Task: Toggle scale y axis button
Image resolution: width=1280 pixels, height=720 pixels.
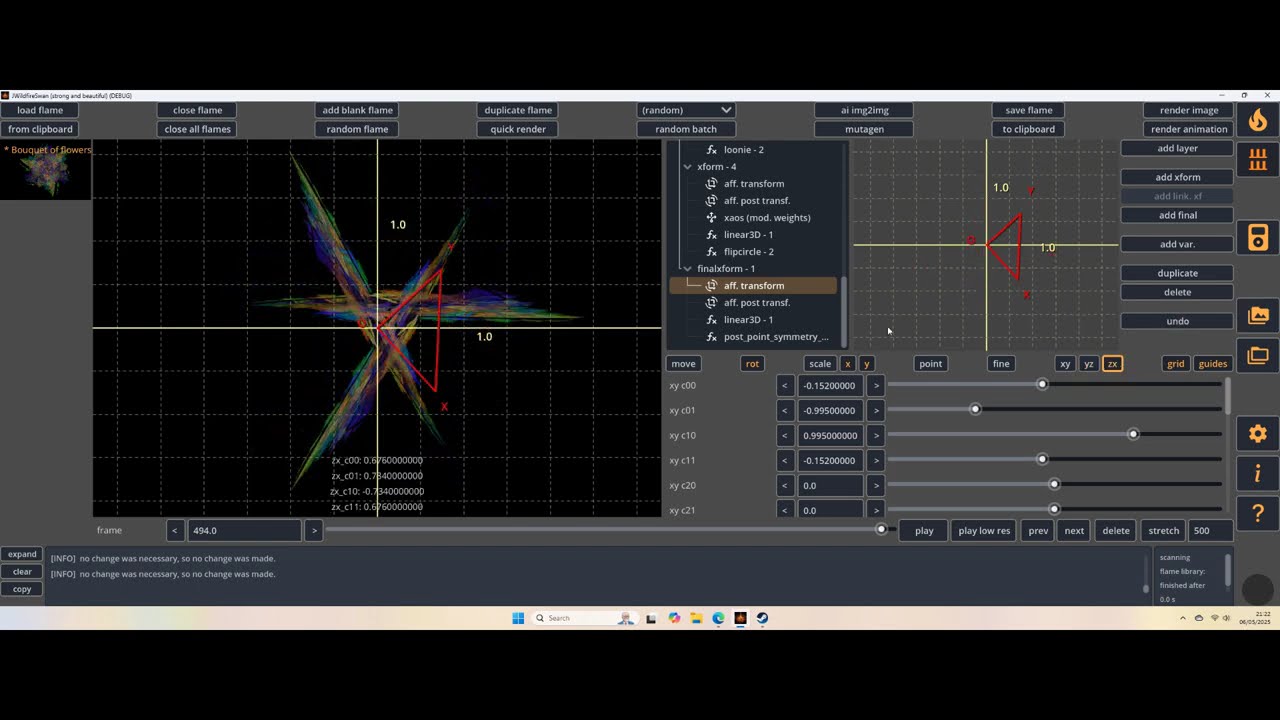Action: [x=866, y=364]
